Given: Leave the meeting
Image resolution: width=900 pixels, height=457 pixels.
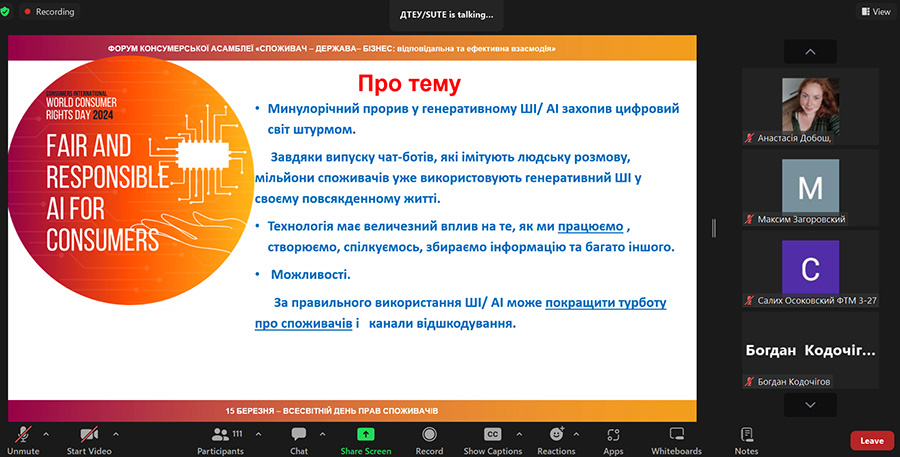Looking at the screenshot, I should (x=871, y=441).
